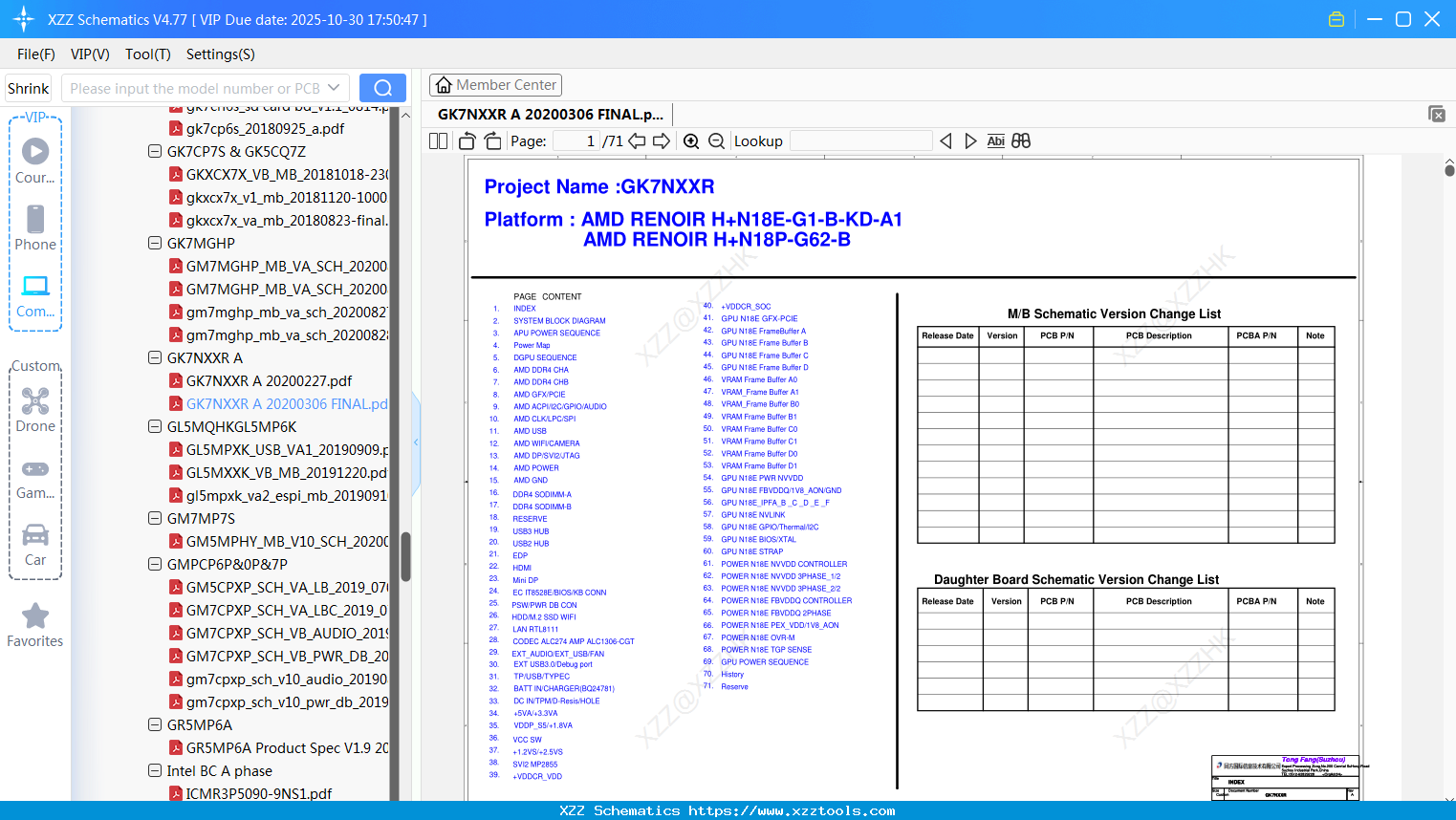The image size is (1456, 820).
Task: Open GKXCX7X_VB_MB_20181018 file
Action: coord(287,174)
